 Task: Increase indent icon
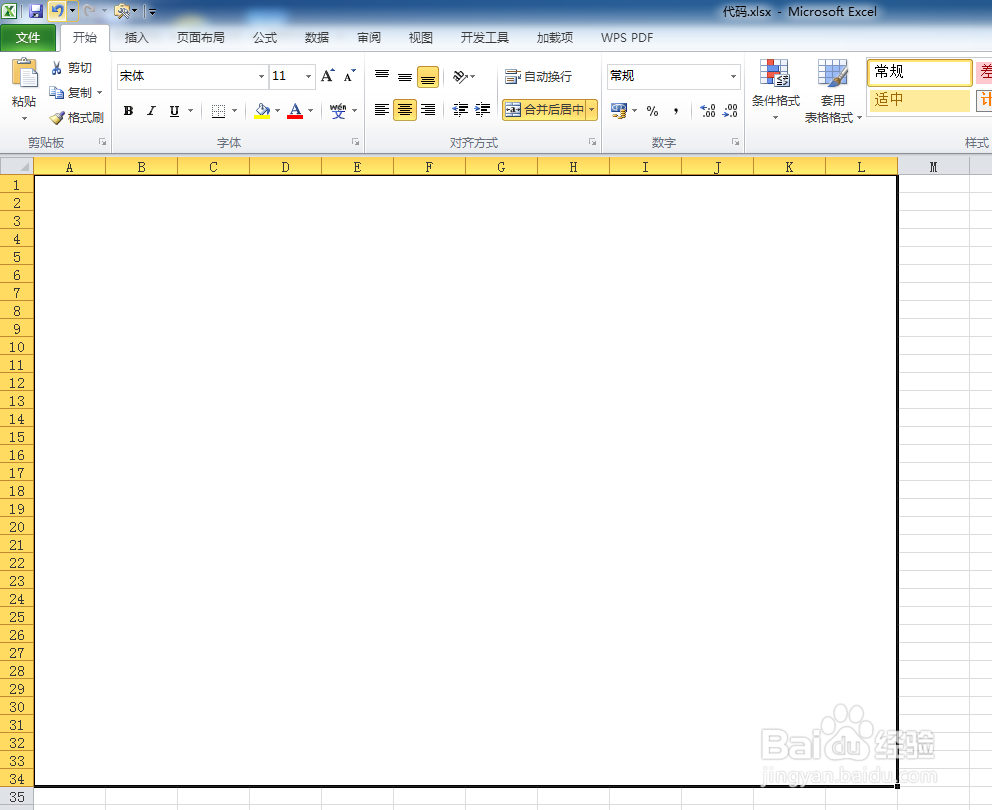coord(483,110)
